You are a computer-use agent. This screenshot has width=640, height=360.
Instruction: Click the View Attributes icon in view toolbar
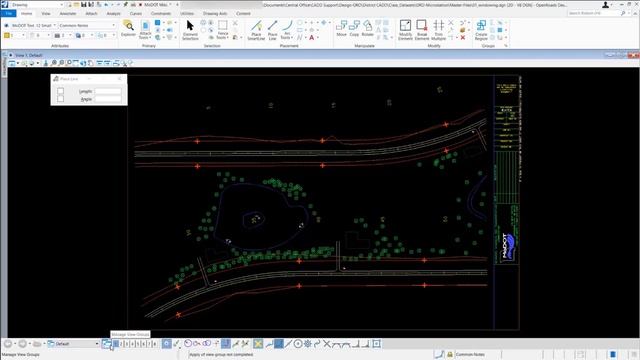(11, 63)
